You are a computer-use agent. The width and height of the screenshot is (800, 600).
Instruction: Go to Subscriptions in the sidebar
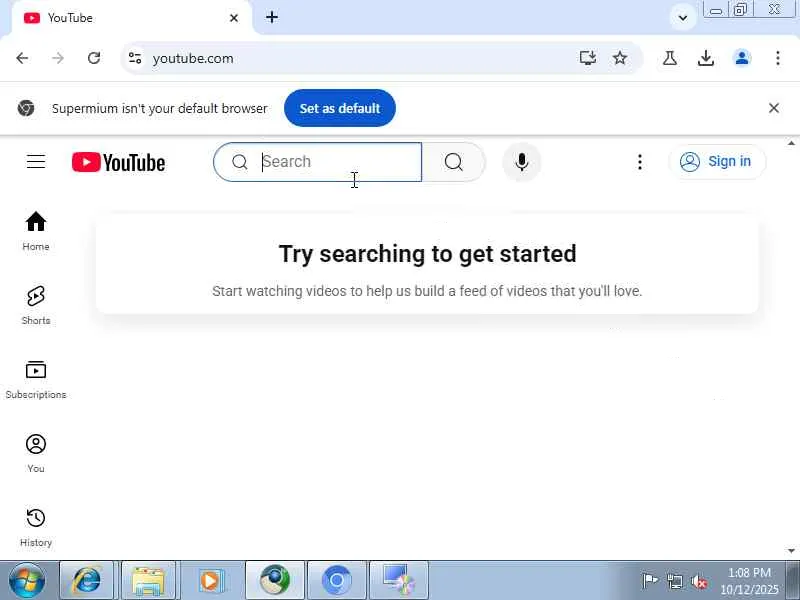coord(36,379)
